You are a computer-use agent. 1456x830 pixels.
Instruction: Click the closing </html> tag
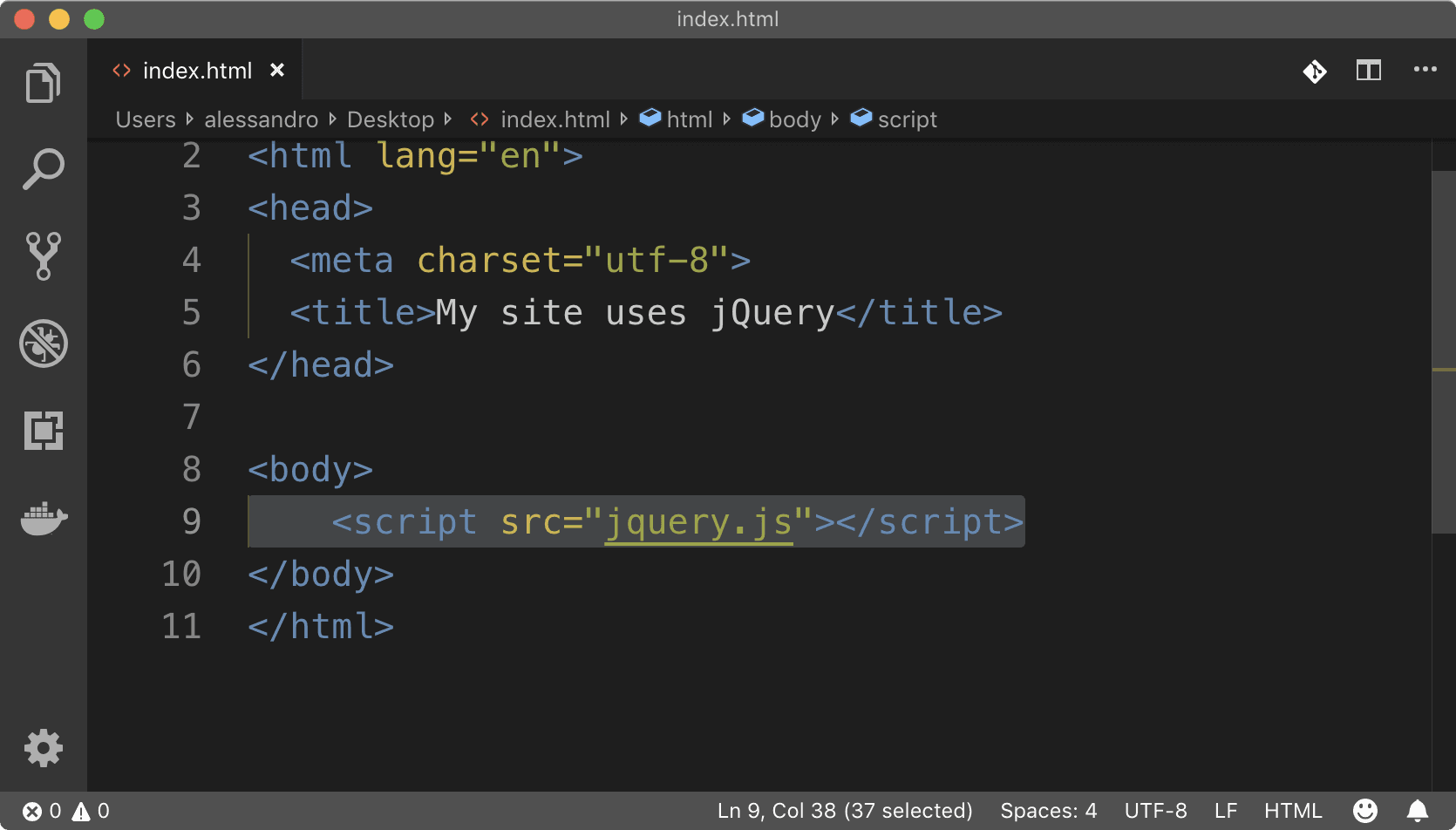321,626
